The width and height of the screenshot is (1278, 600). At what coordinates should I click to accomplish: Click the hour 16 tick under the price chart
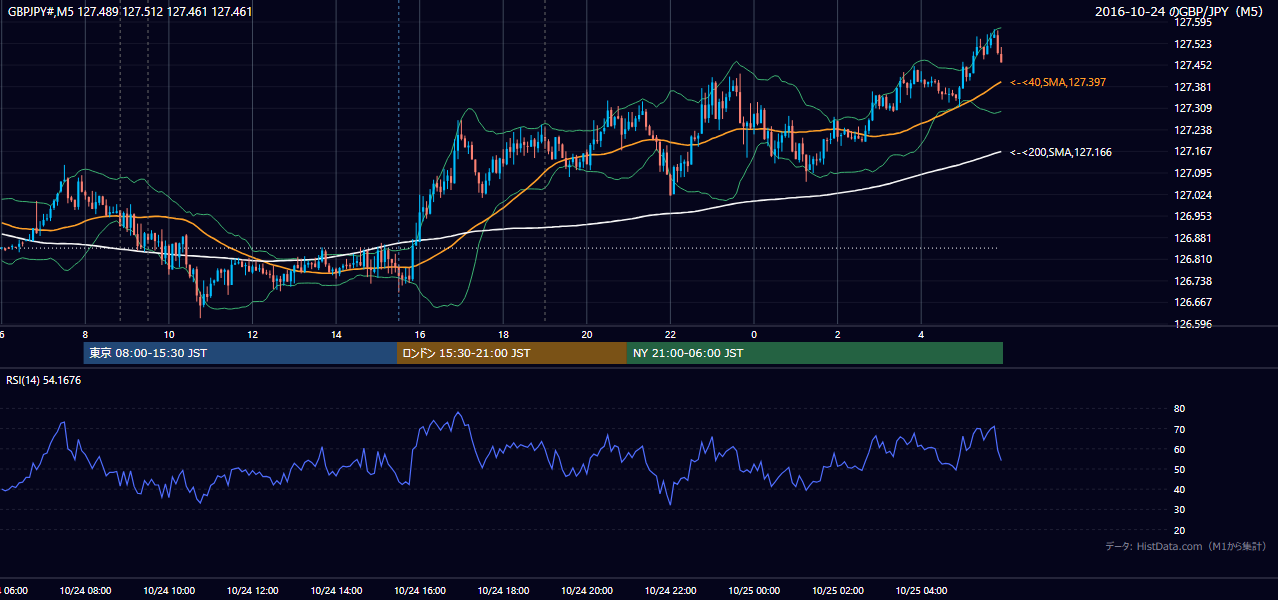420,334
